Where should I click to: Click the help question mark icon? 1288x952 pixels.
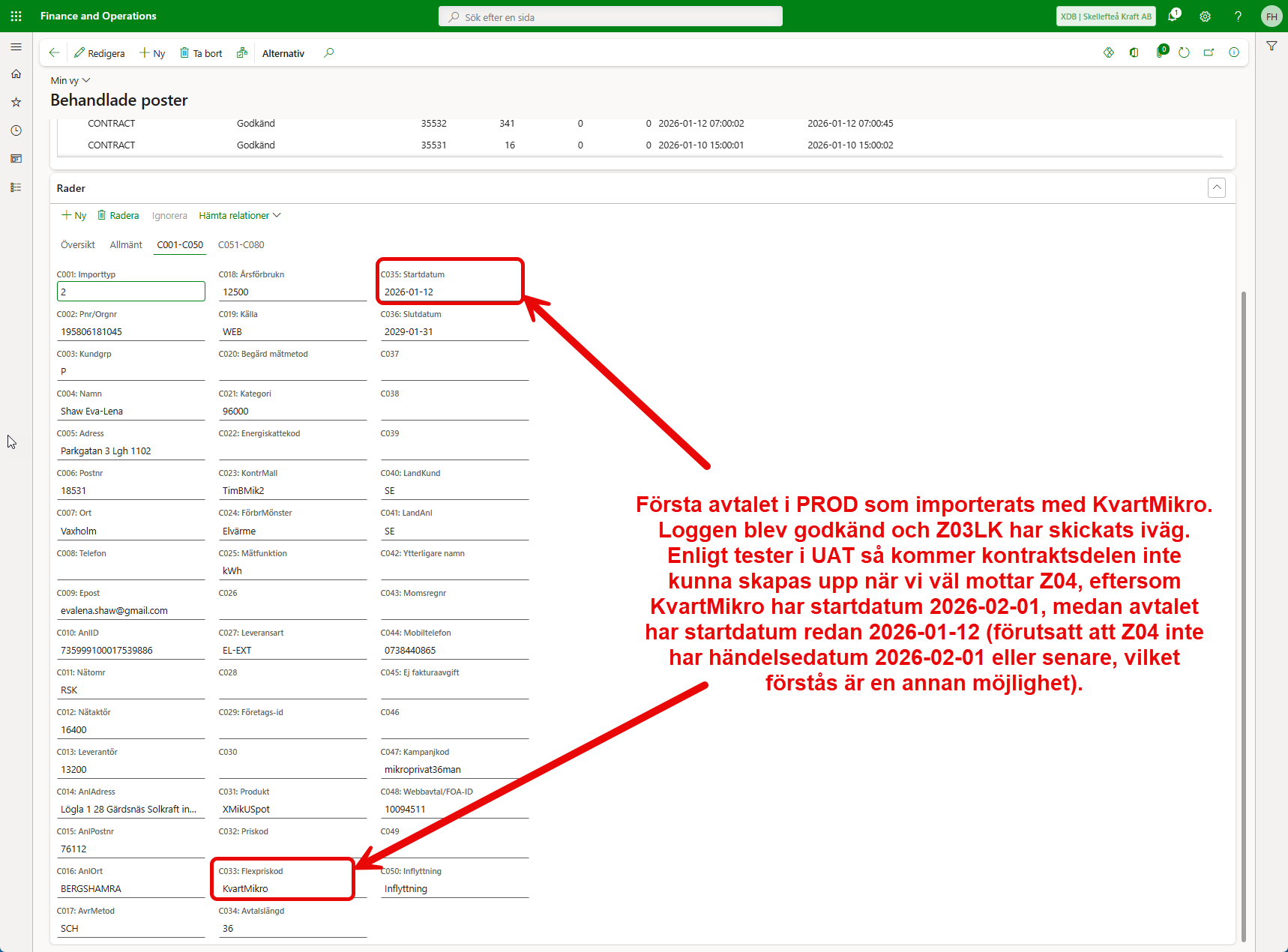pos(1238,16)
